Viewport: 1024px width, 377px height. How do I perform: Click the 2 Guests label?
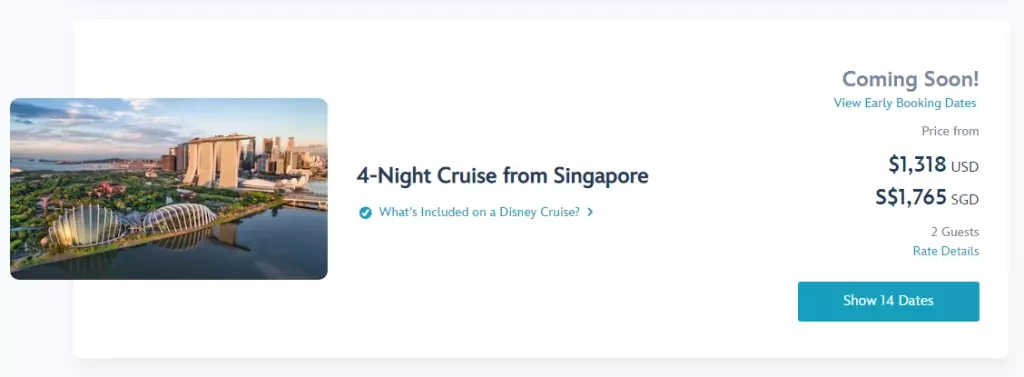955,232
